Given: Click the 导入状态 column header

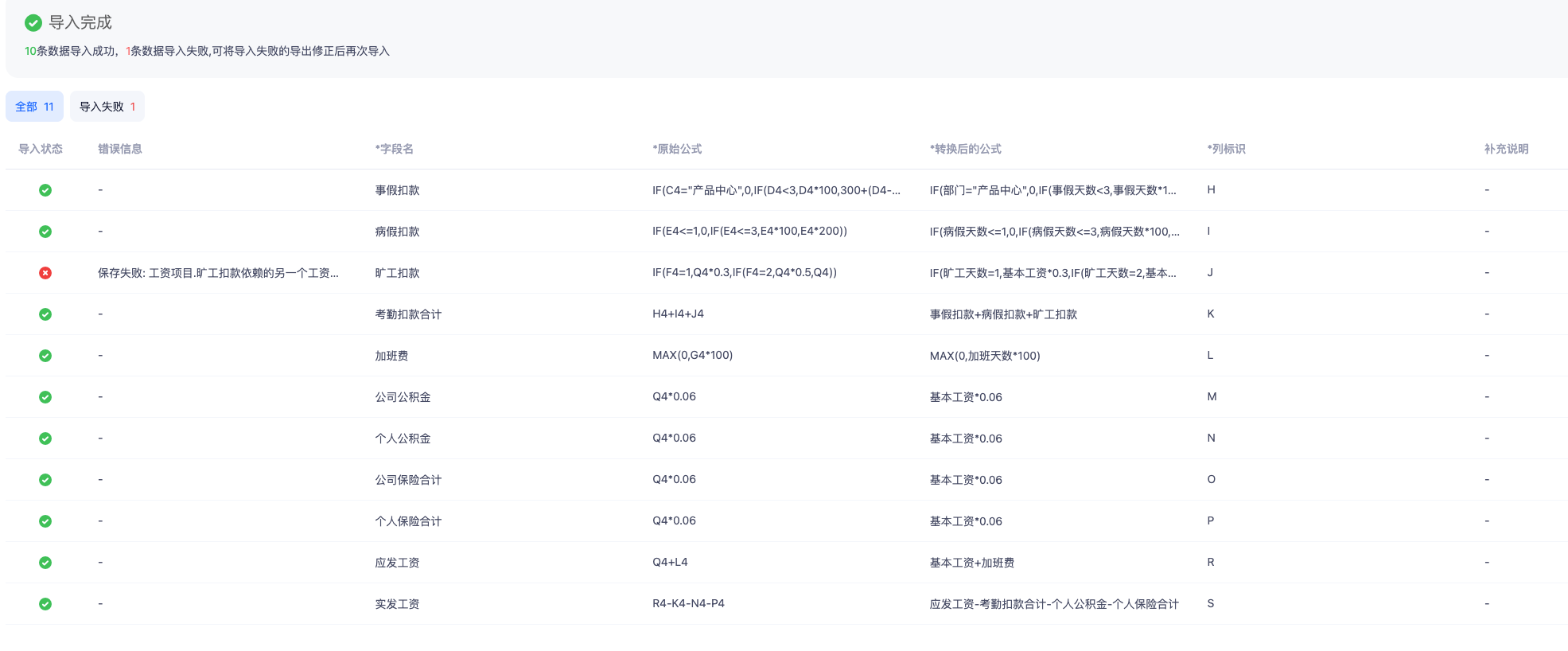Looking at the screenshot, I should [x=41, y=149].
